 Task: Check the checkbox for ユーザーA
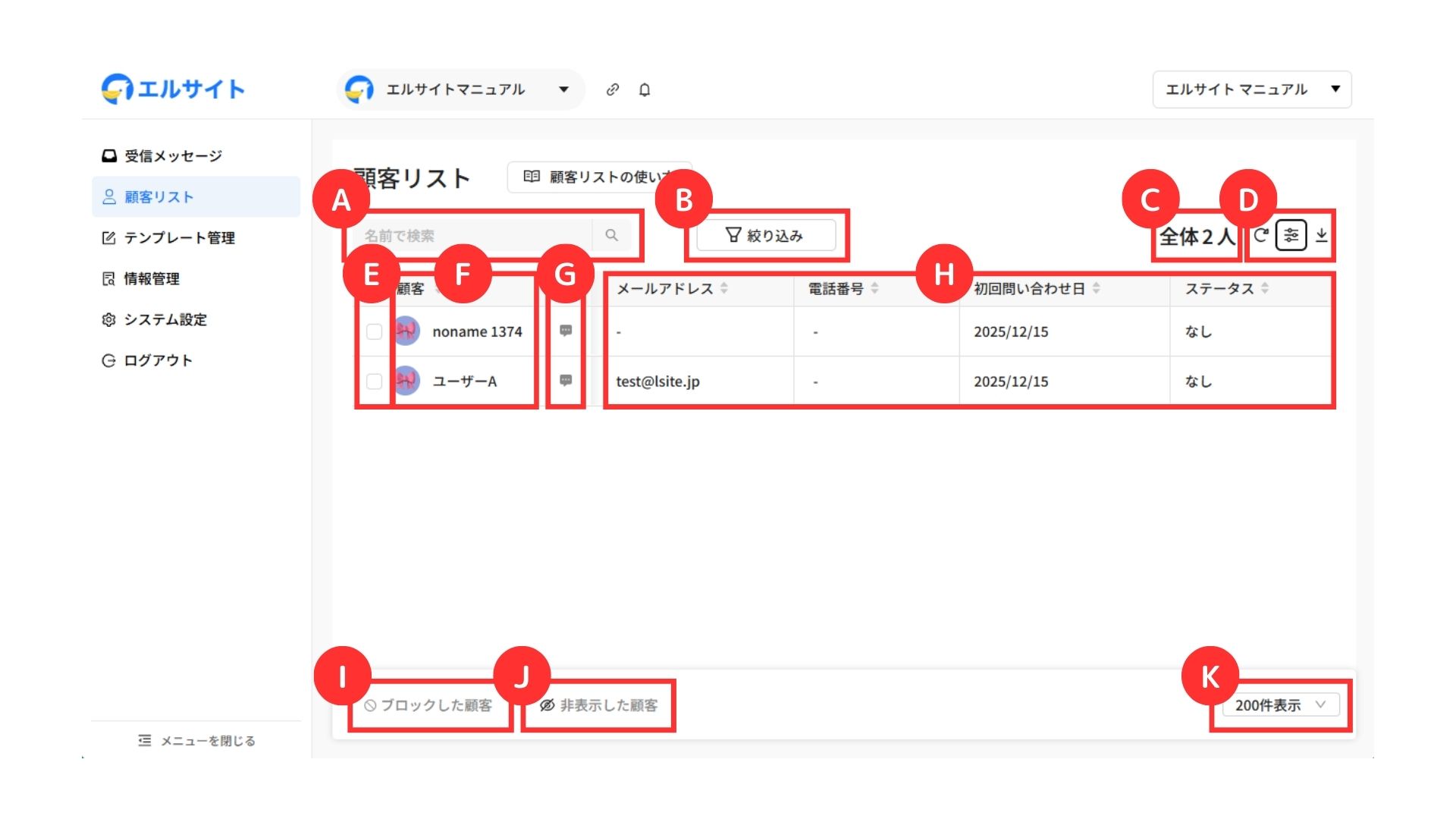(374, 381)
